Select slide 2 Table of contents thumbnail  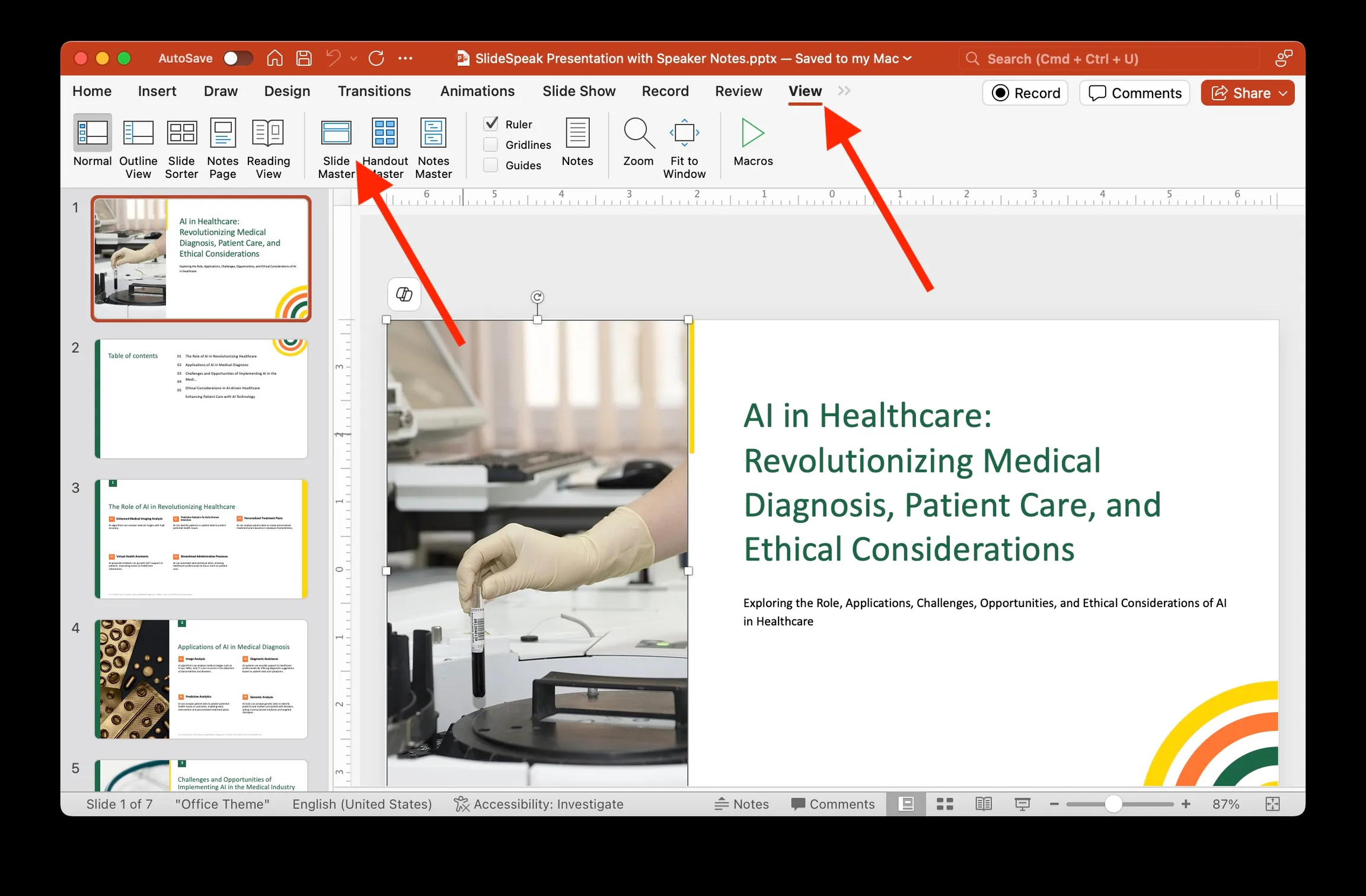coord(201,398)
